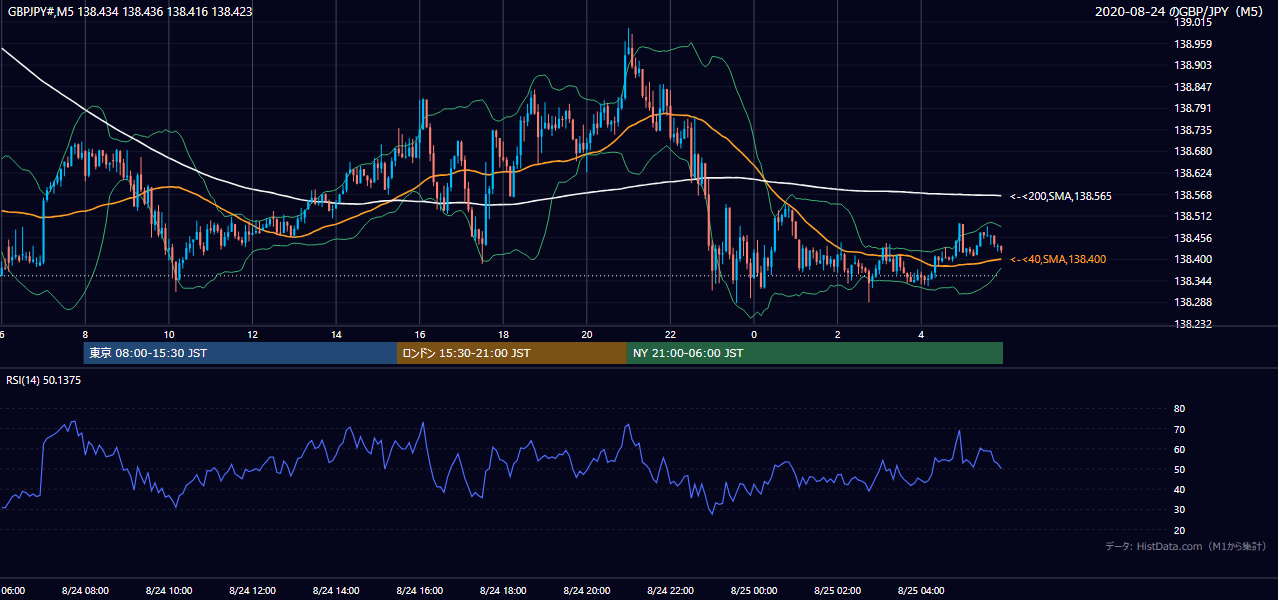Click price axis label 138.568
1278x600 pixels.
pos(1191,195)
